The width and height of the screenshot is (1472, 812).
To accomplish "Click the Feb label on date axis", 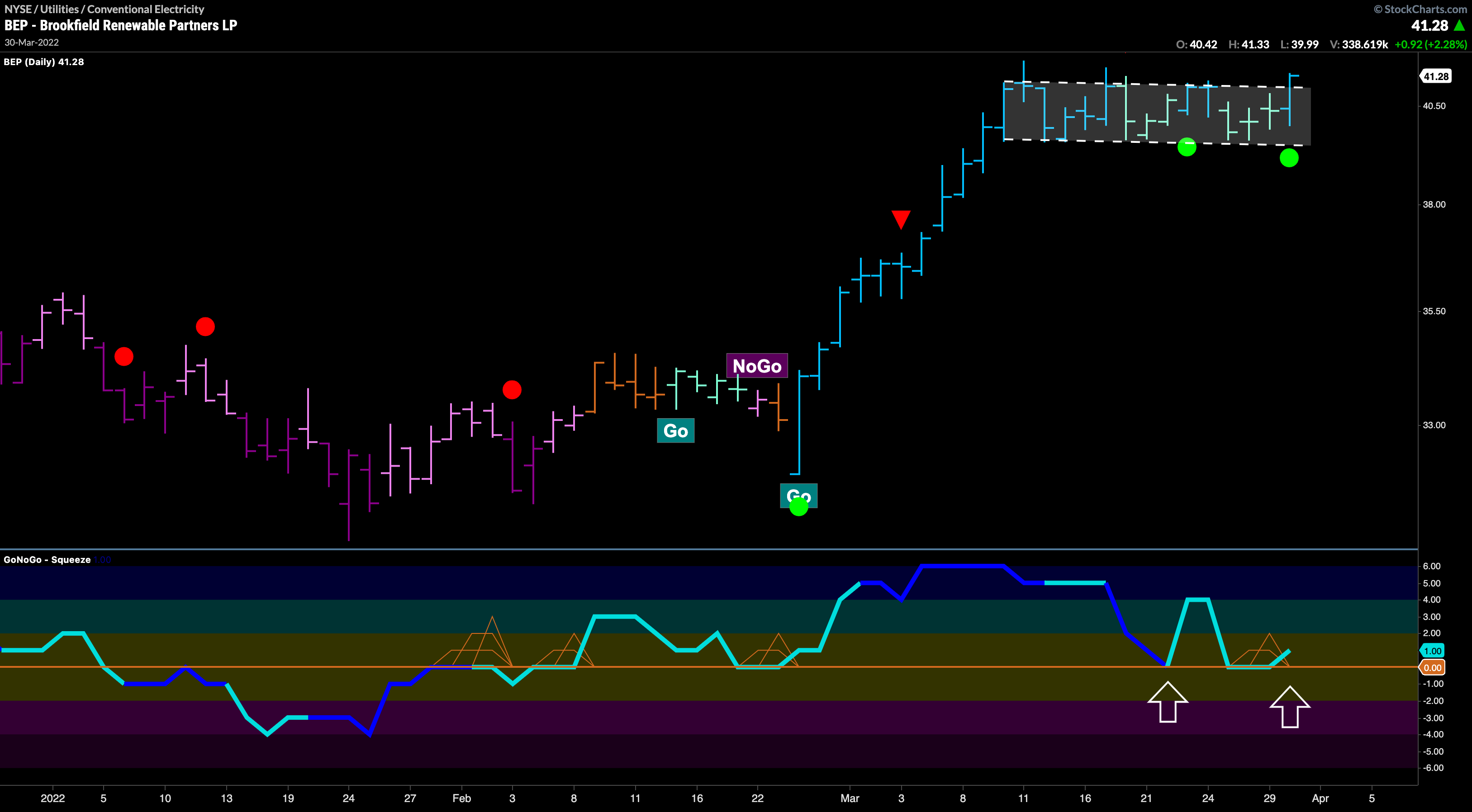I will [462, 798].
